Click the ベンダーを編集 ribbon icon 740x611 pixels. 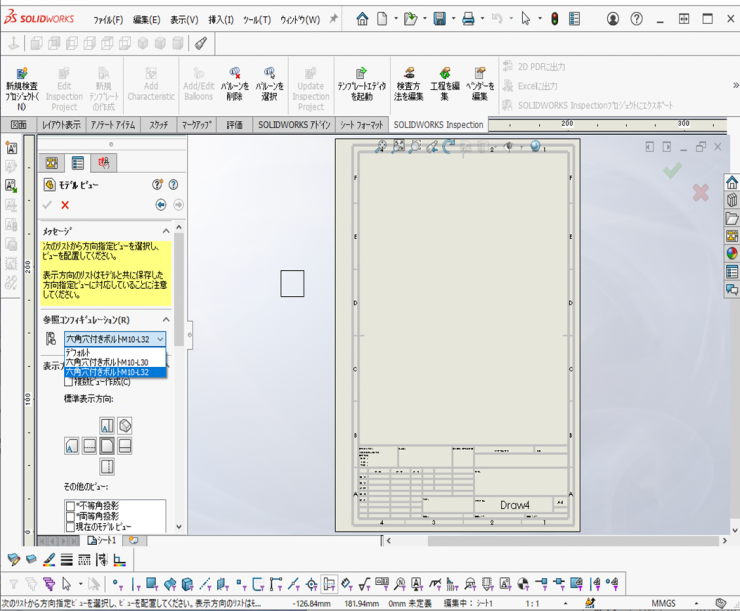(x=480, y=74)
